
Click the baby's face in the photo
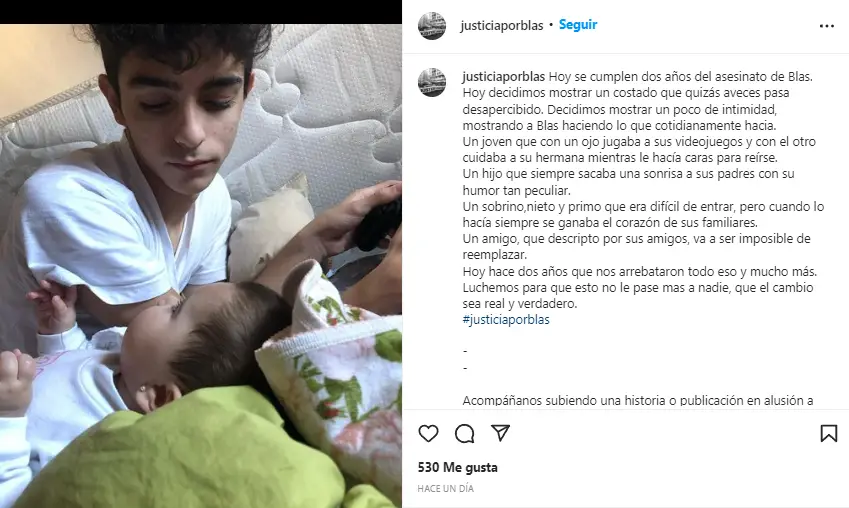(154, 349)
